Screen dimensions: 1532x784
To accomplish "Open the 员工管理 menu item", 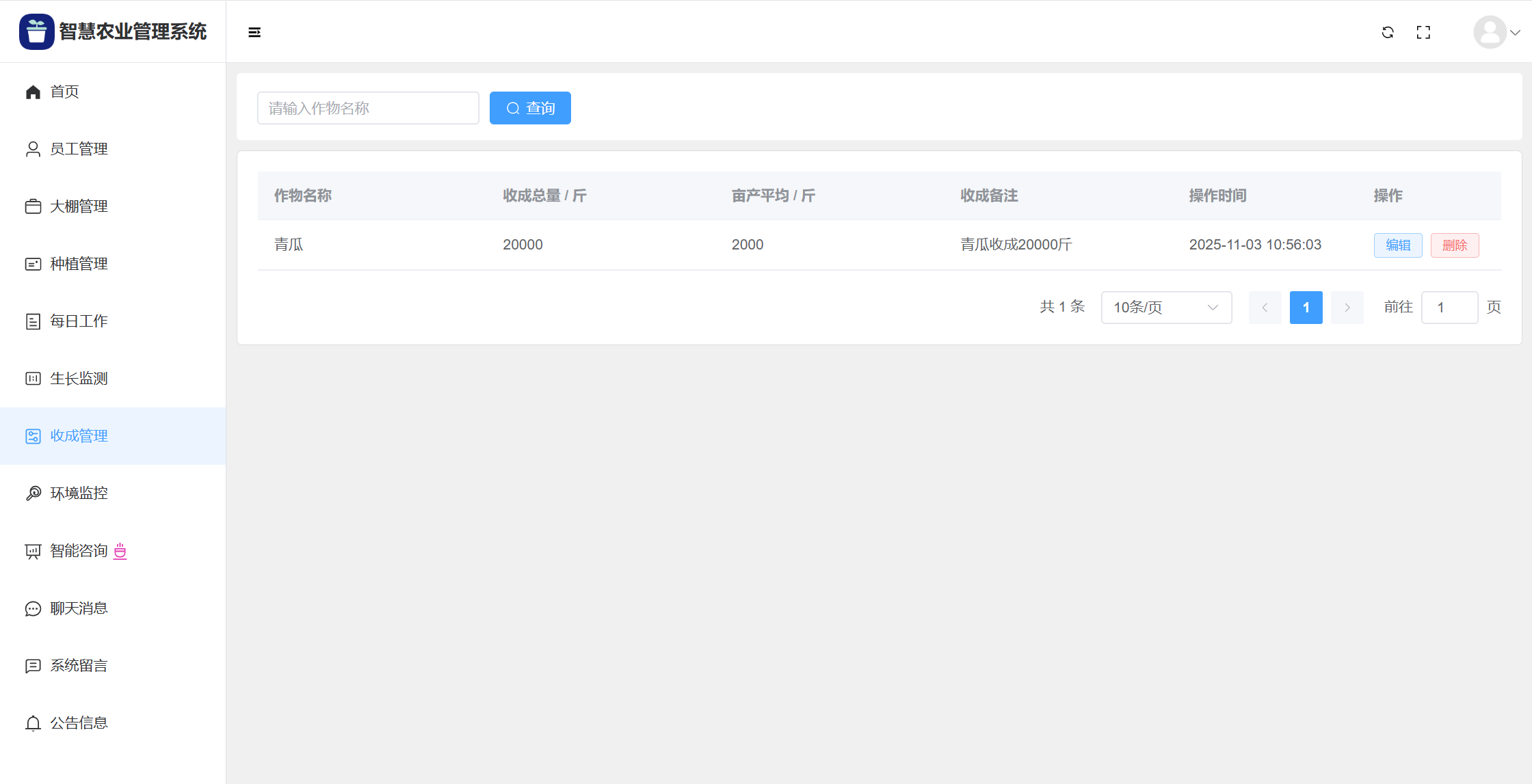I will pos(79,149).
